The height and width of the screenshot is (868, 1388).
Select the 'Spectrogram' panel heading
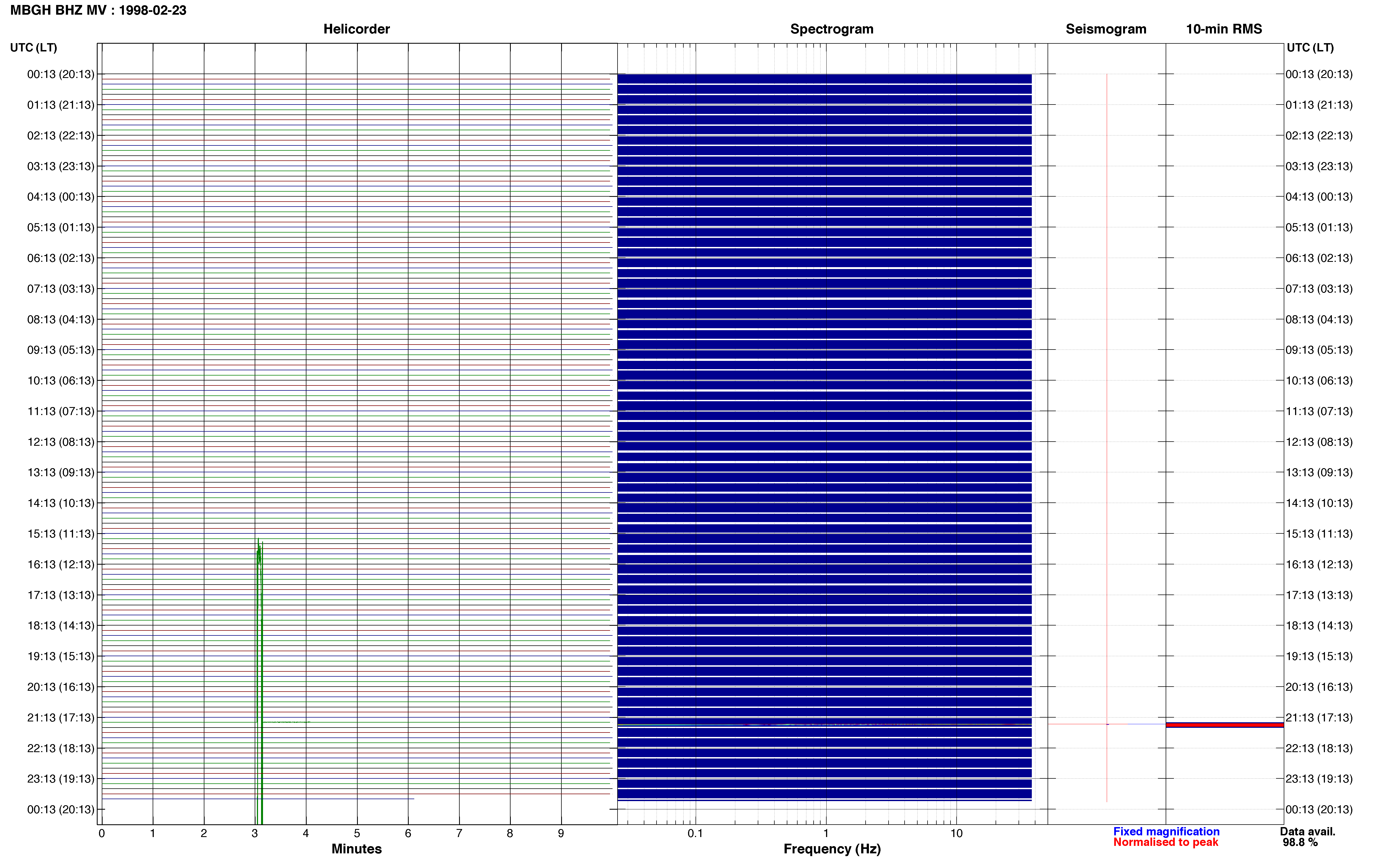tap(832, 29)
